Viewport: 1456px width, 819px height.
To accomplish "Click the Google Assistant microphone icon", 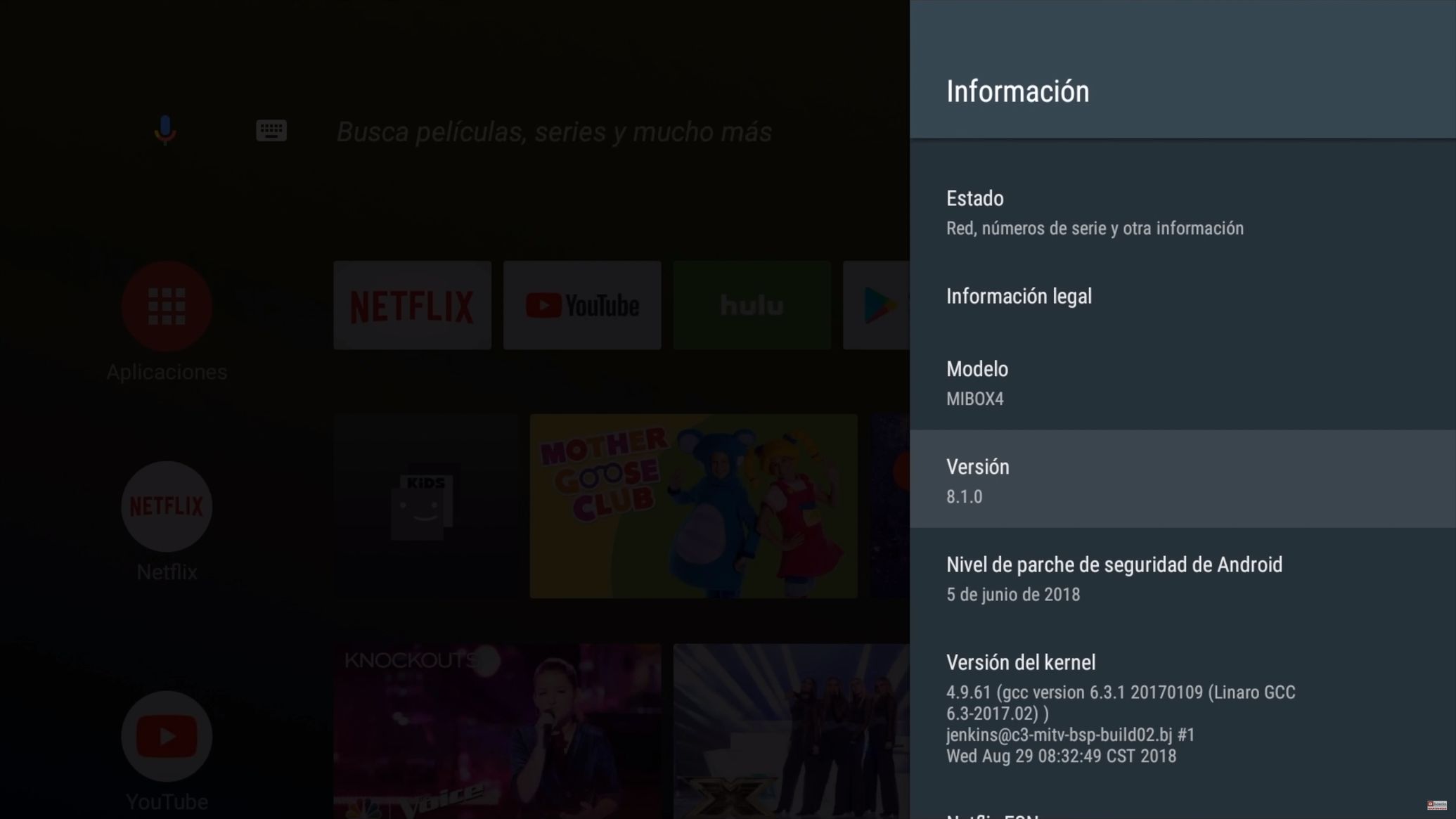I will tap(165, 130).
